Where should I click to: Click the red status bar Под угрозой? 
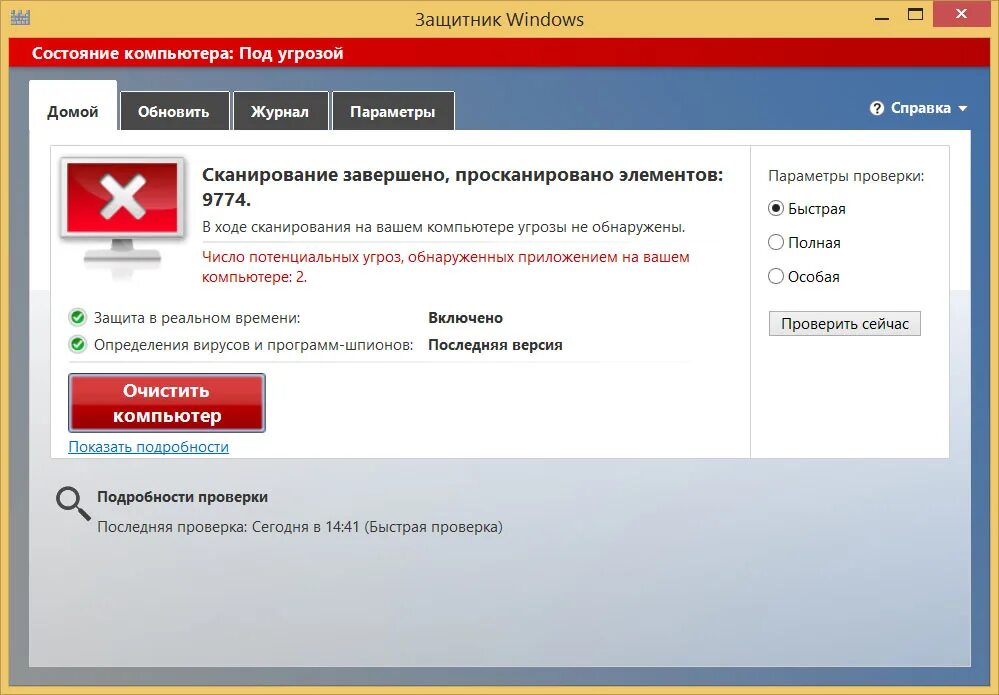pyautogui.click(x=499, y=53)
